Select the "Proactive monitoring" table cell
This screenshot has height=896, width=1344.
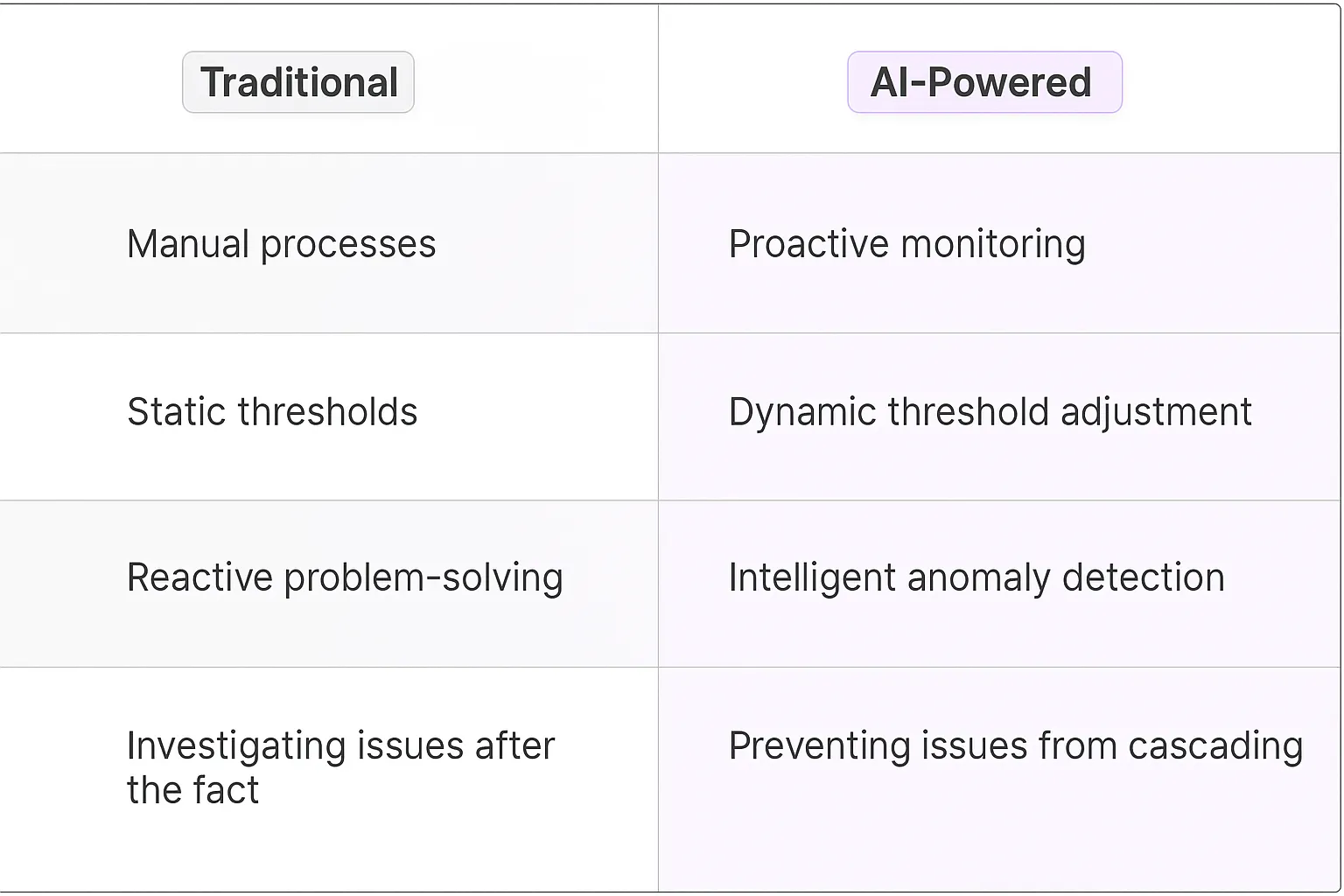(x=906, y=244)
